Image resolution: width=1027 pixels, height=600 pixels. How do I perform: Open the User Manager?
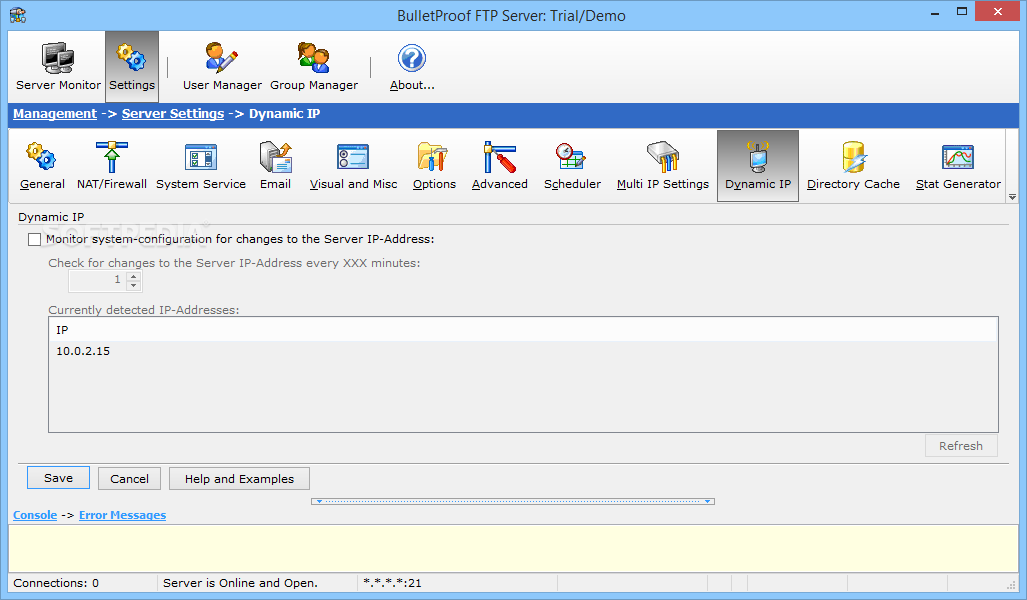pos(222,66)
